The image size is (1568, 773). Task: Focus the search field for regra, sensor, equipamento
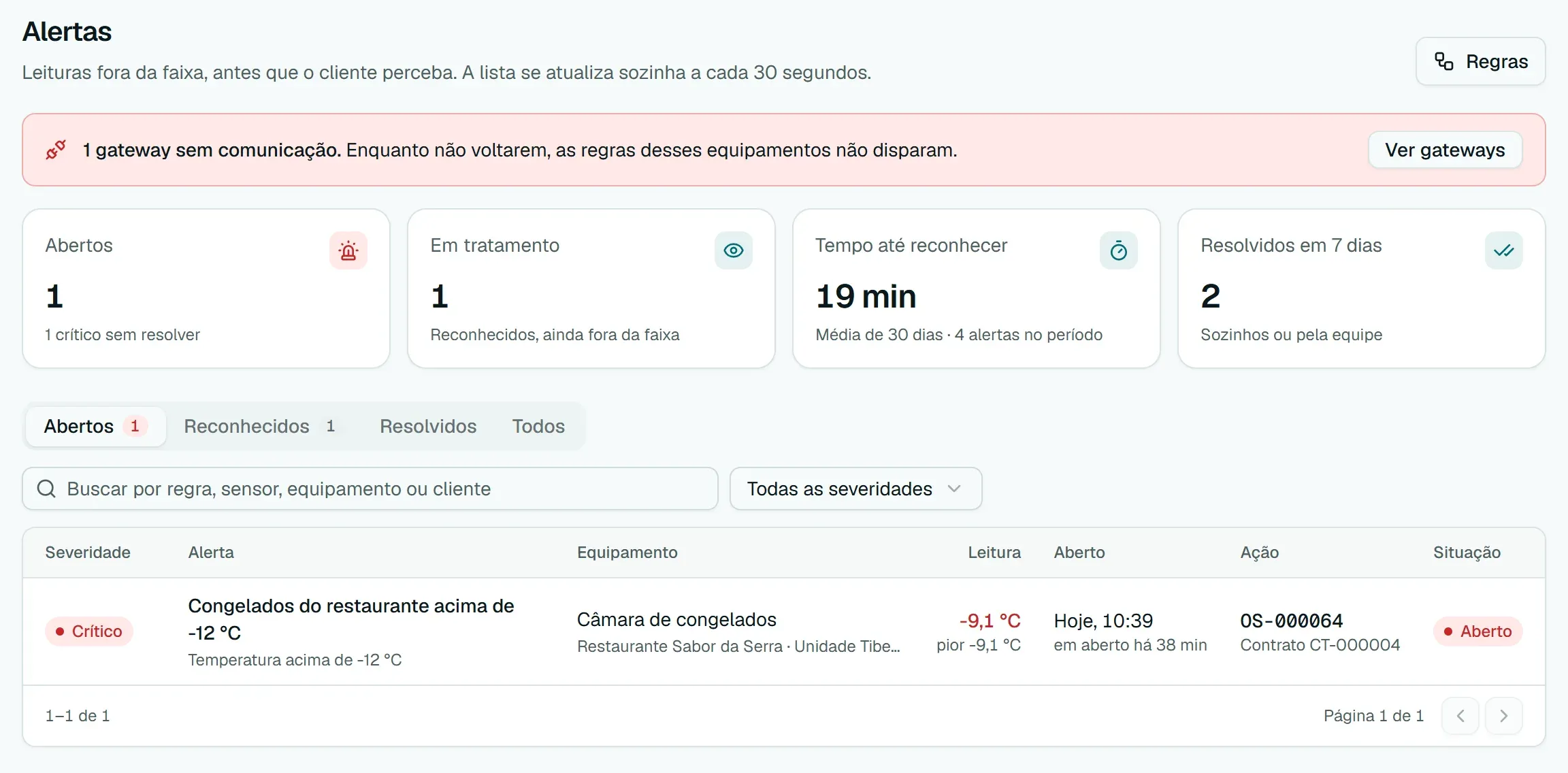[370, 489]
